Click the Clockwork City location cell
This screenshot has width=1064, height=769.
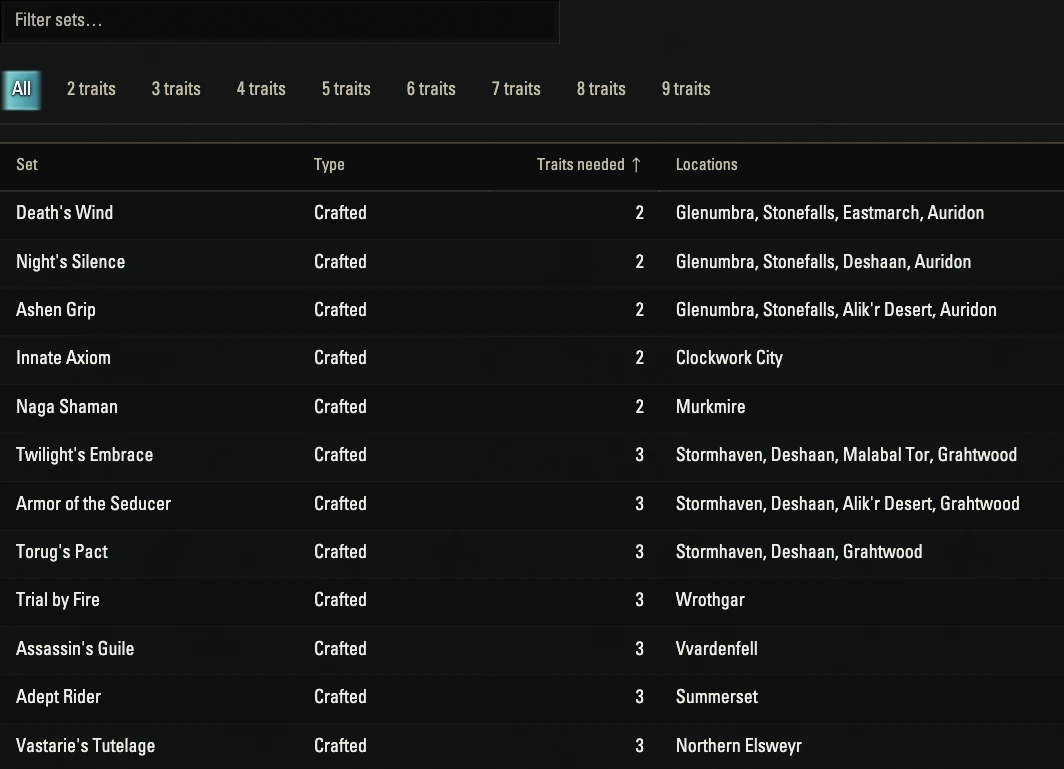[x=729, y=358]
